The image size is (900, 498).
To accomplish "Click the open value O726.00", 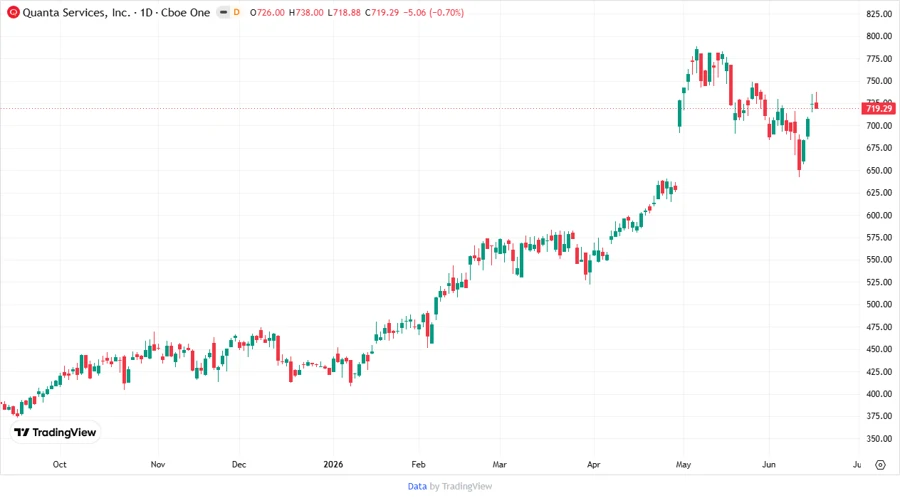I will coord(267,13).
